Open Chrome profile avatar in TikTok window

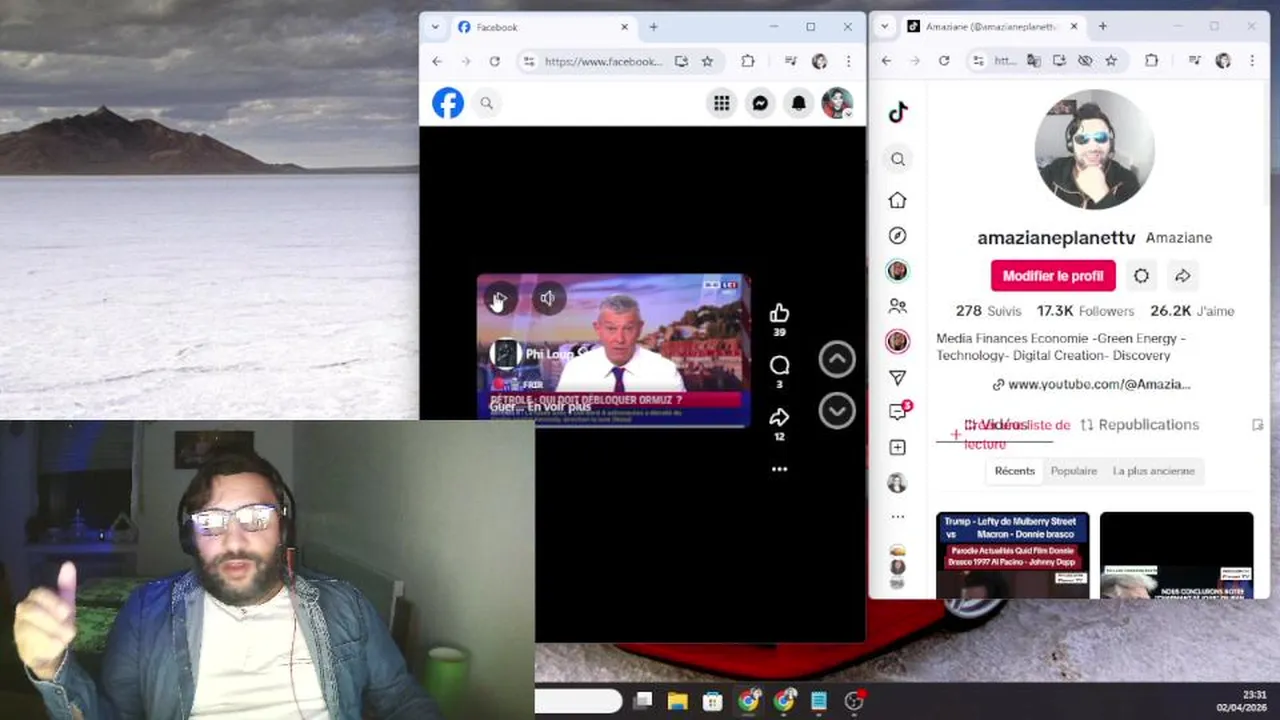[x=1223, y=61]
